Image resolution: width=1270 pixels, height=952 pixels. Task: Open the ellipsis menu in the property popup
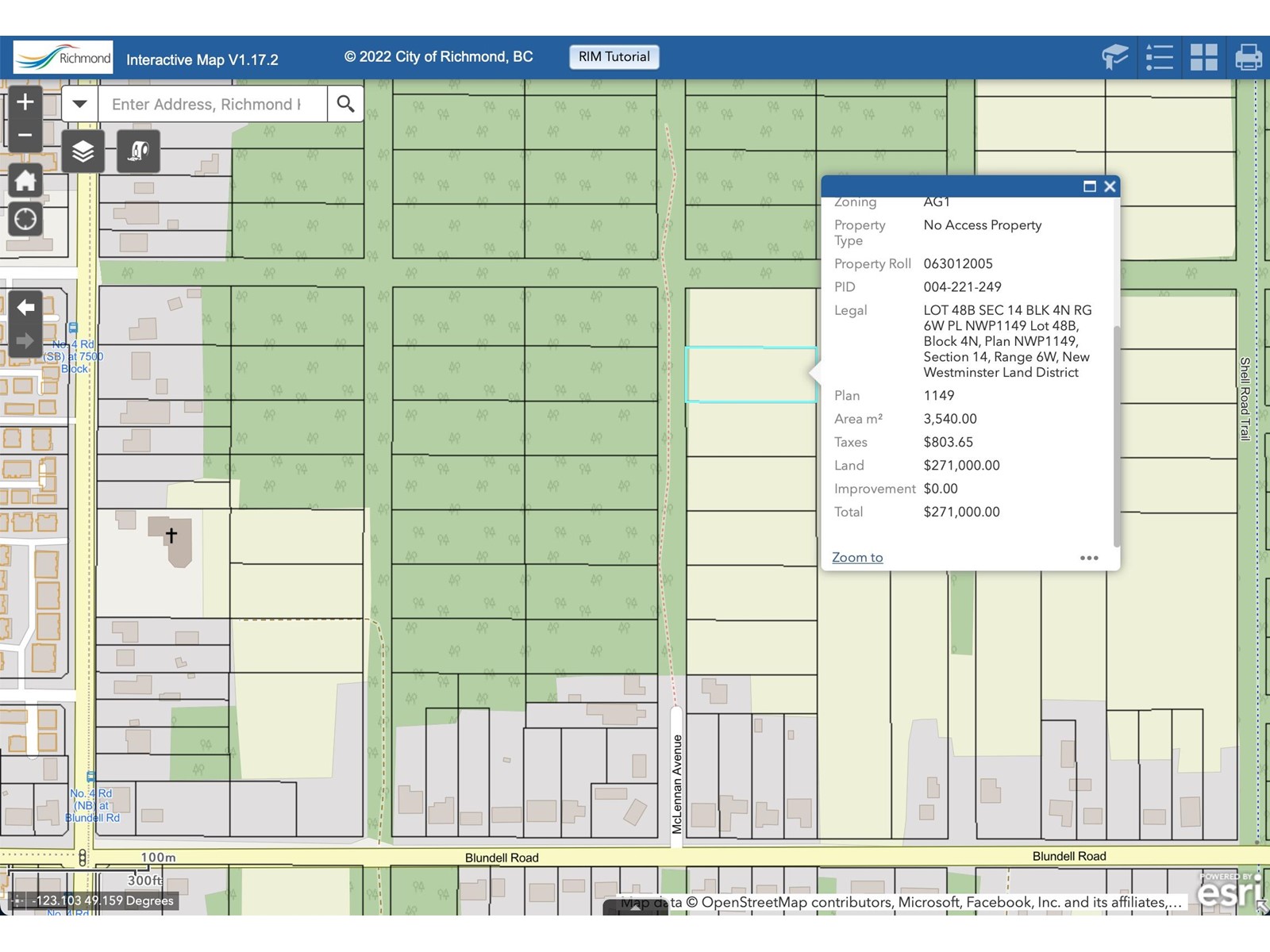tap(1088, 558)
